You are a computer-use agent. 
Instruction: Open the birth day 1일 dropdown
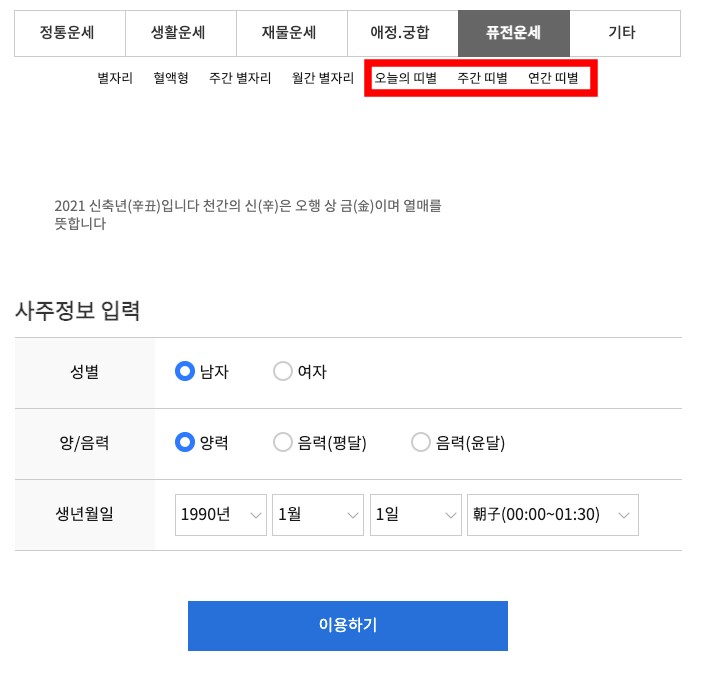pos(415,514)
